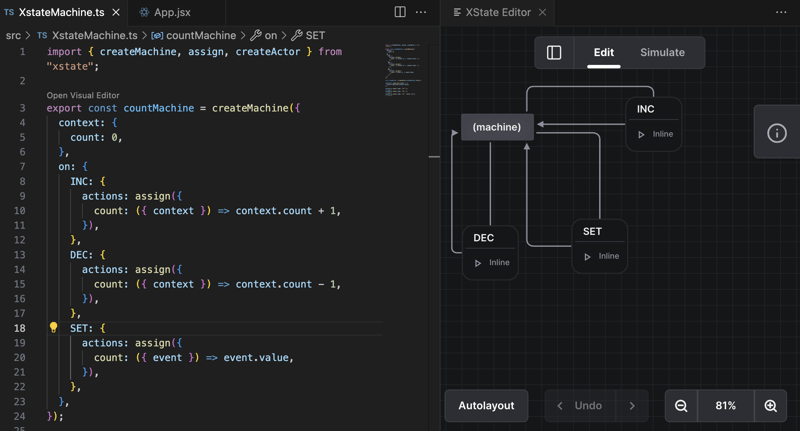The image size is (800, 431).
Task: Open XState Editor panel more actions menu
Action: tap(781, 12)
